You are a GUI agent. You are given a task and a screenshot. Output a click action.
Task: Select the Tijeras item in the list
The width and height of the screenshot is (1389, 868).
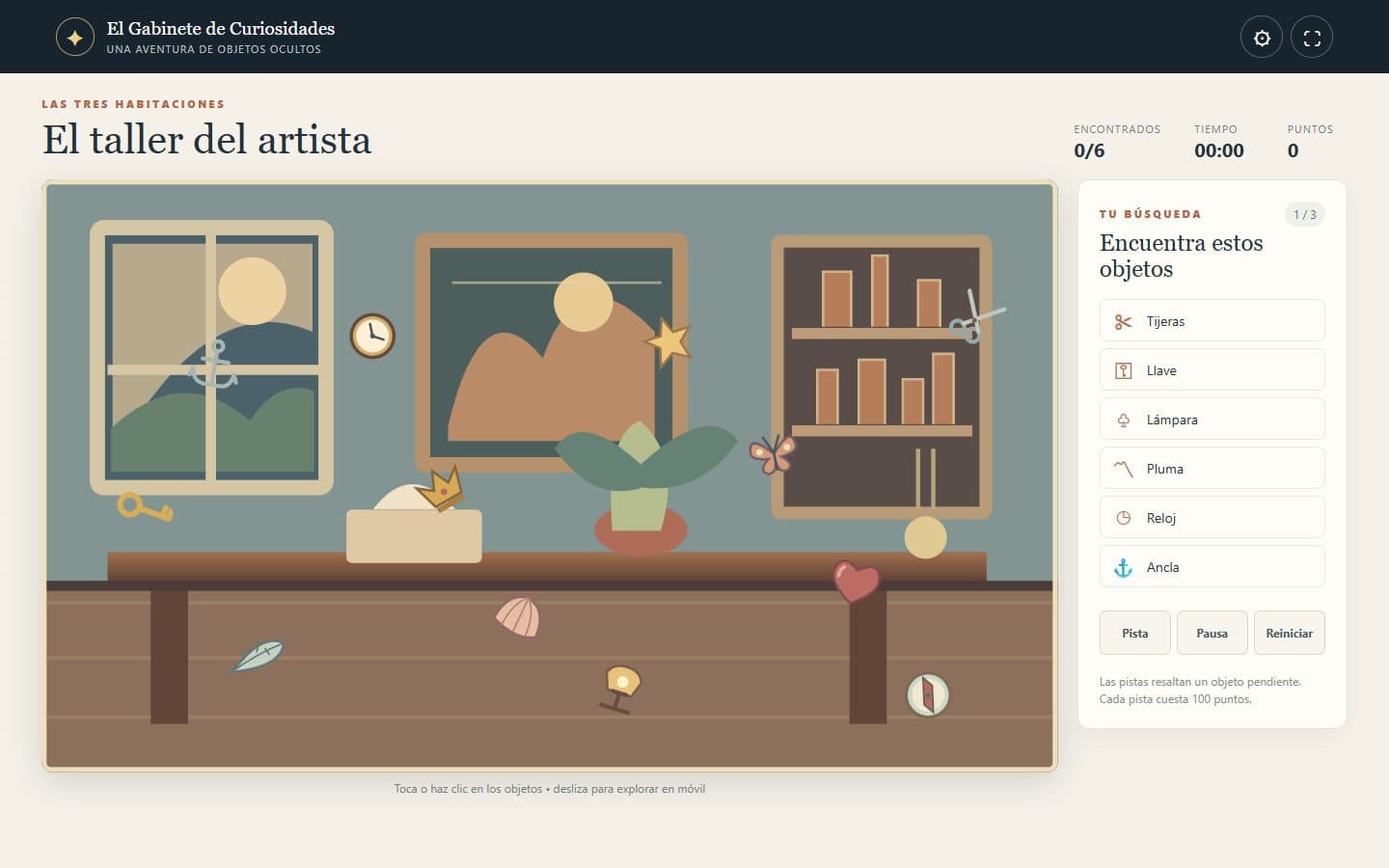click(1212, 320)
